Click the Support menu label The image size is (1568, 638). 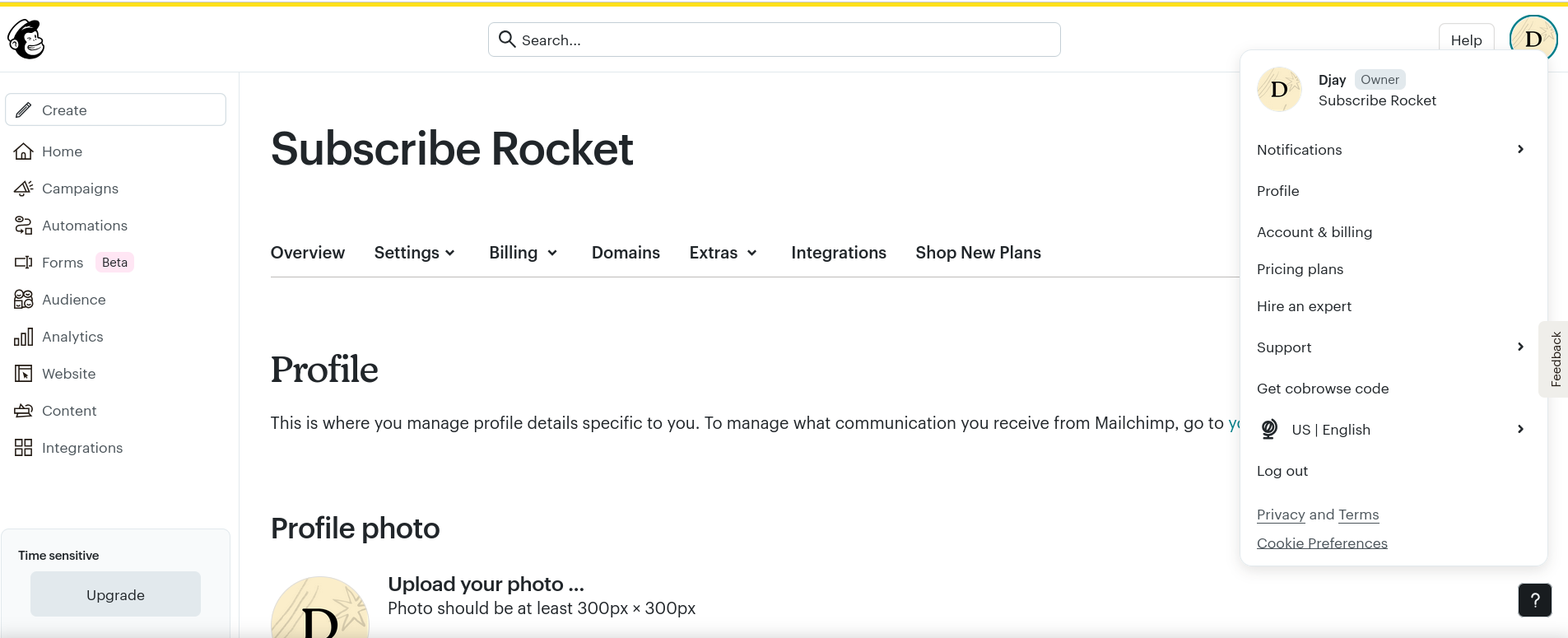tap(1284, 347)
